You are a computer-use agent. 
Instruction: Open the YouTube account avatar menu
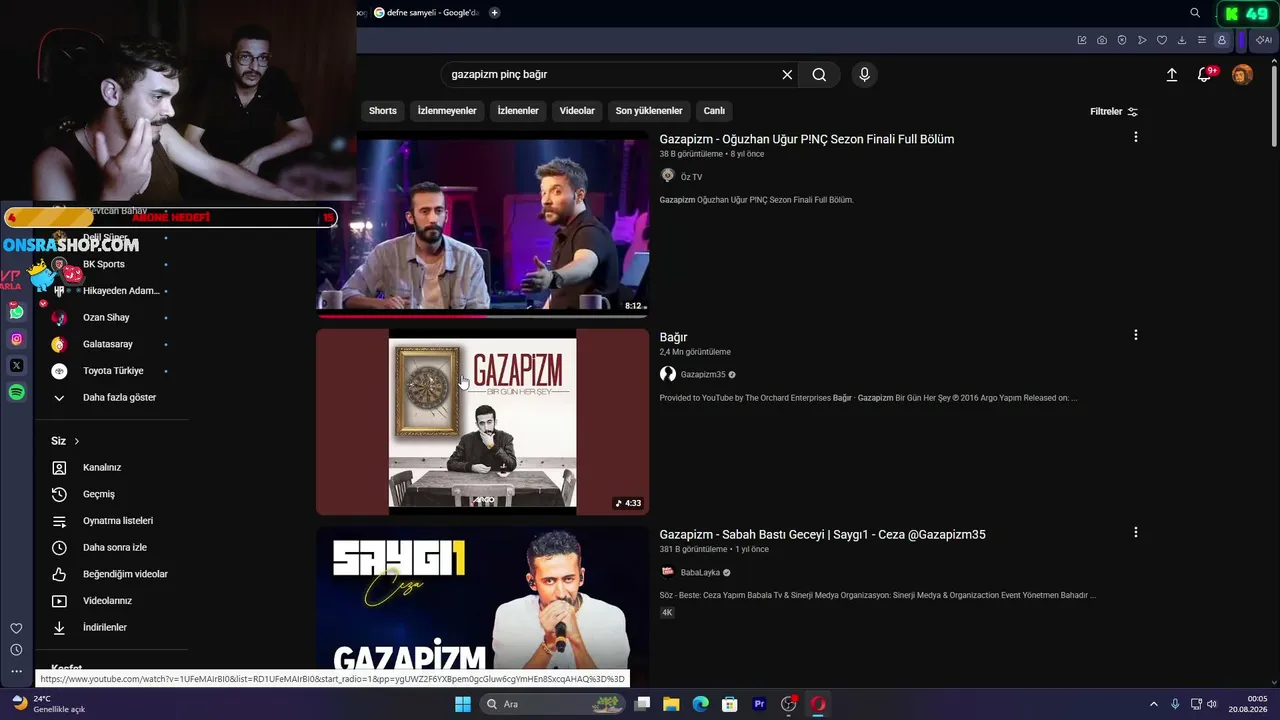[1242, 75]
